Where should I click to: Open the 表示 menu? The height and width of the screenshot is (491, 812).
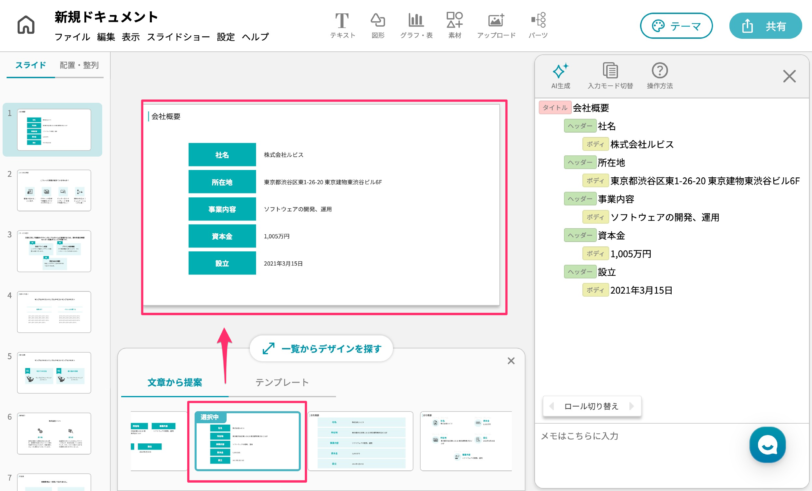coord(130,37)
